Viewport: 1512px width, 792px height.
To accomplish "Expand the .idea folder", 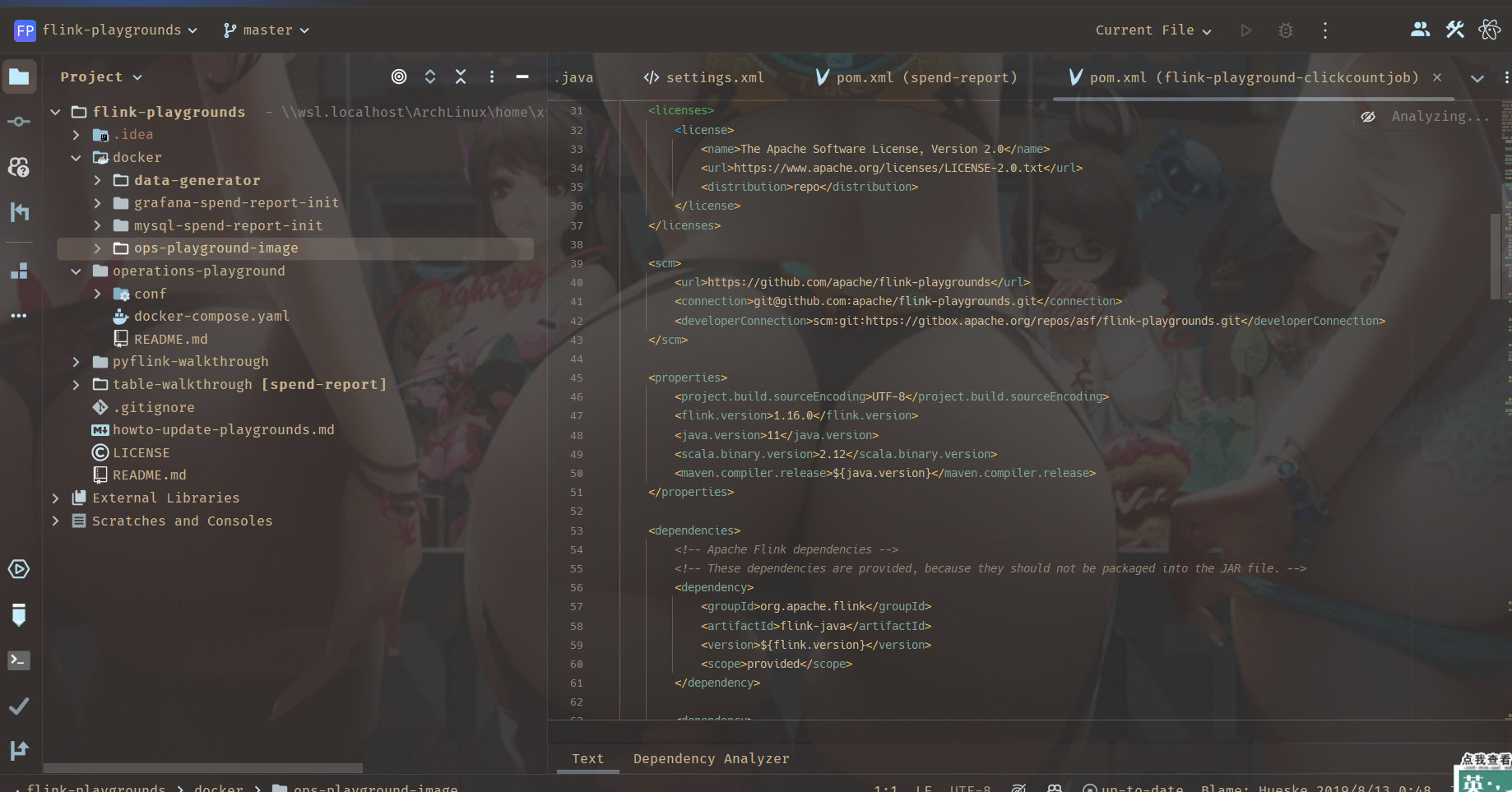I will [77, 135].
